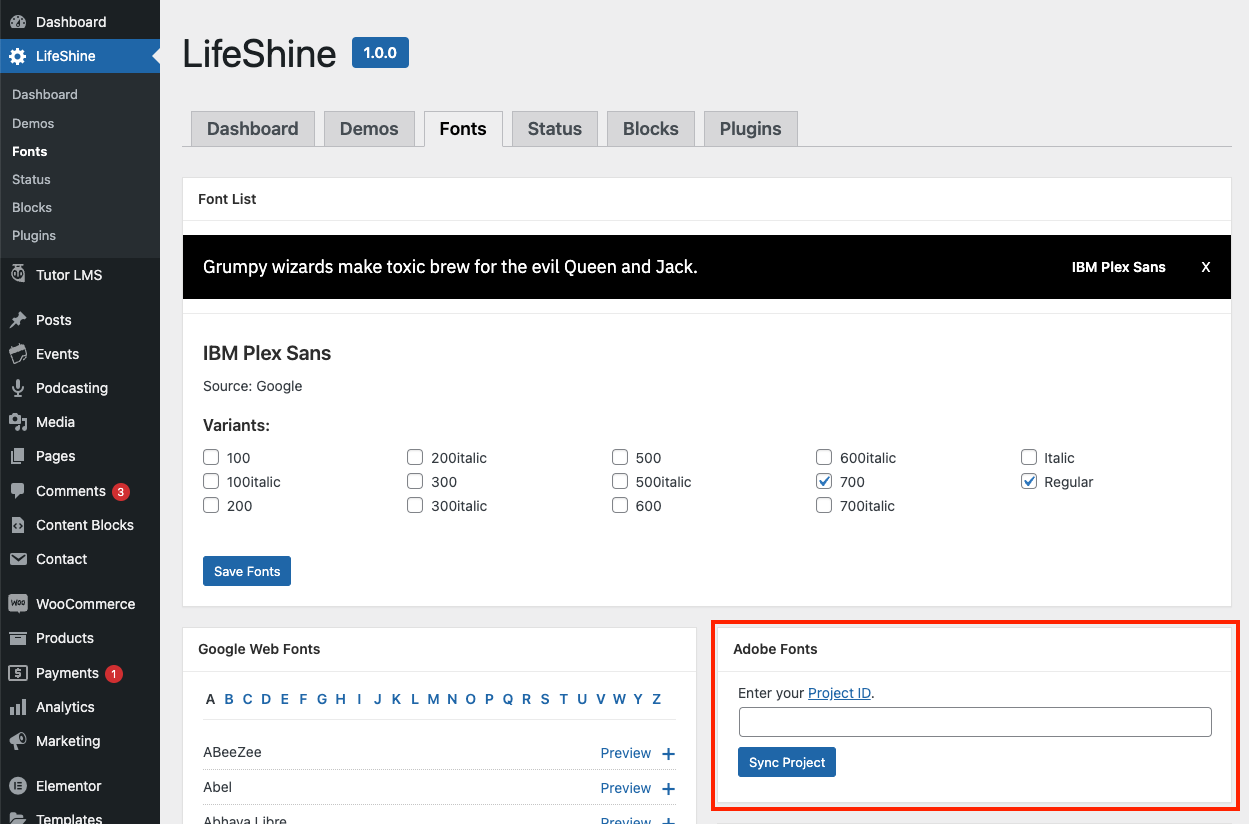Open the Project ID link
Viewport: 1249px width, 824px height.
click(839, 693)
